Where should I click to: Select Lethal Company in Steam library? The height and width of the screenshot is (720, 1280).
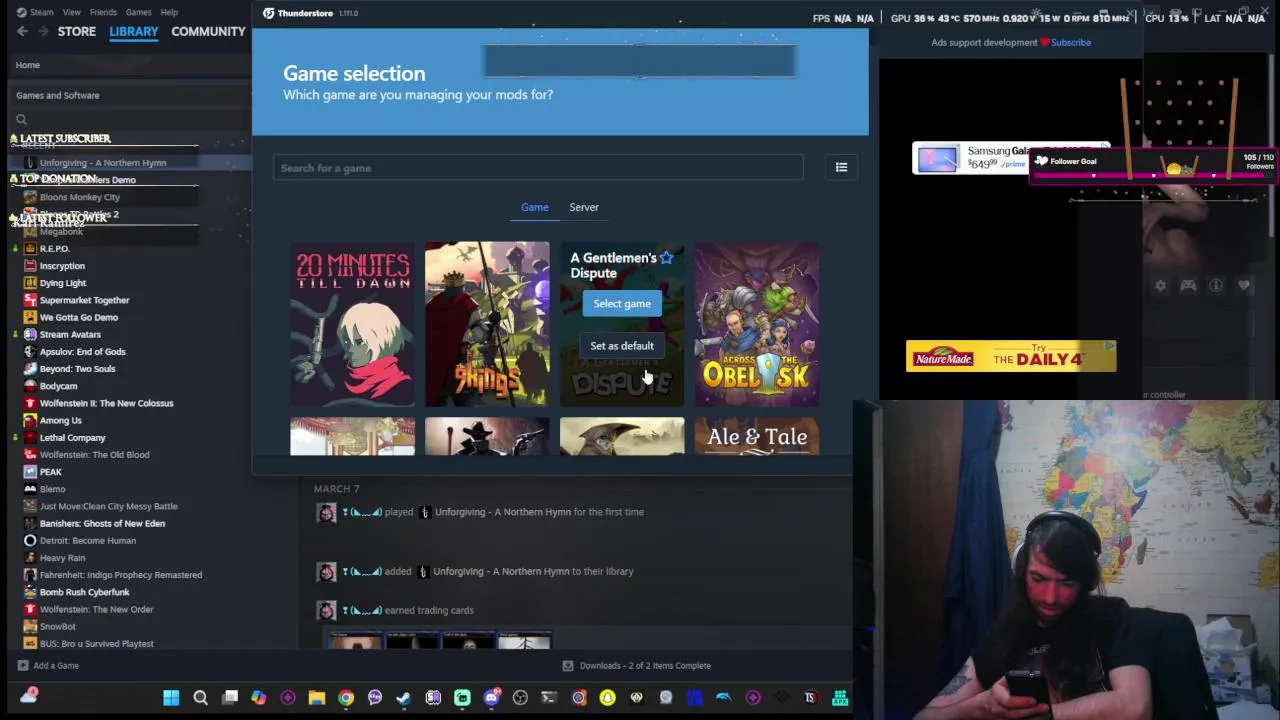point(72,437)
